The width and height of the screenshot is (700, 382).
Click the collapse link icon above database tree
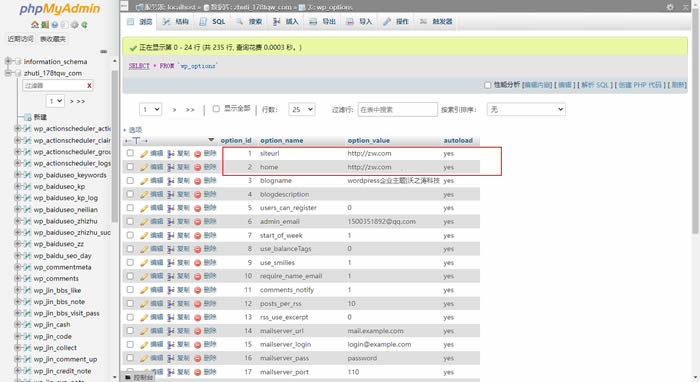tap(104, 51)
